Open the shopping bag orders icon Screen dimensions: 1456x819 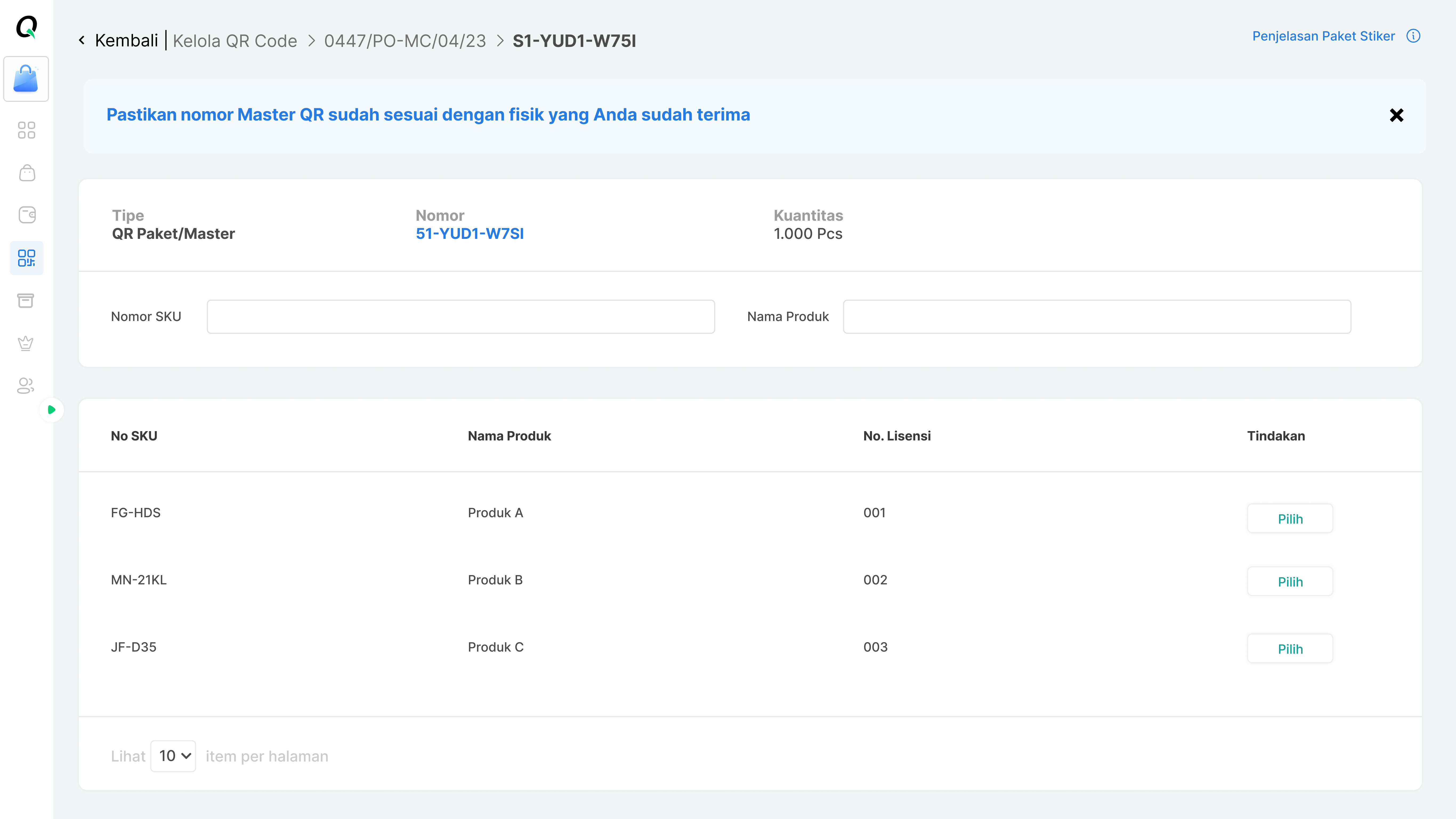27,172
